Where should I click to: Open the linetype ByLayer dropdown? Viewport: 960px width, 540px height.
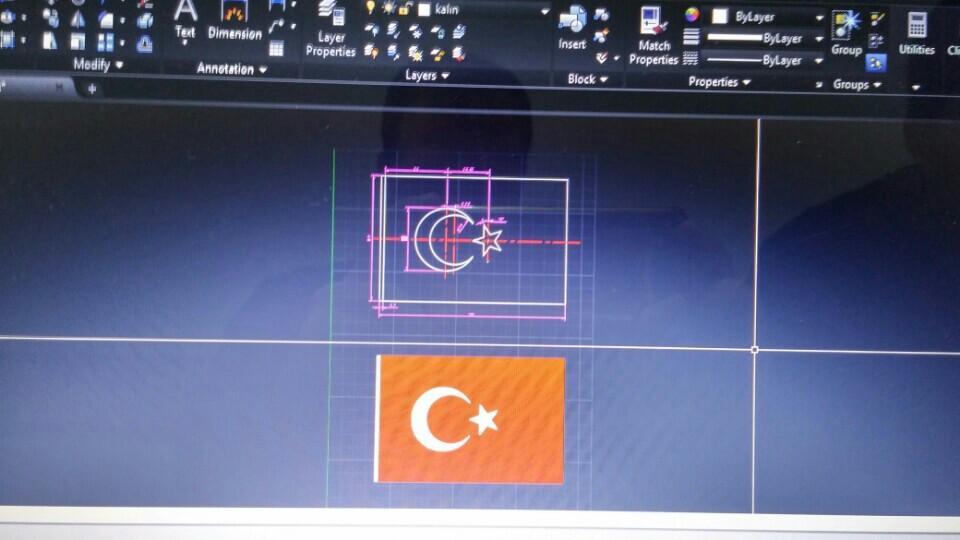(818, 61)
